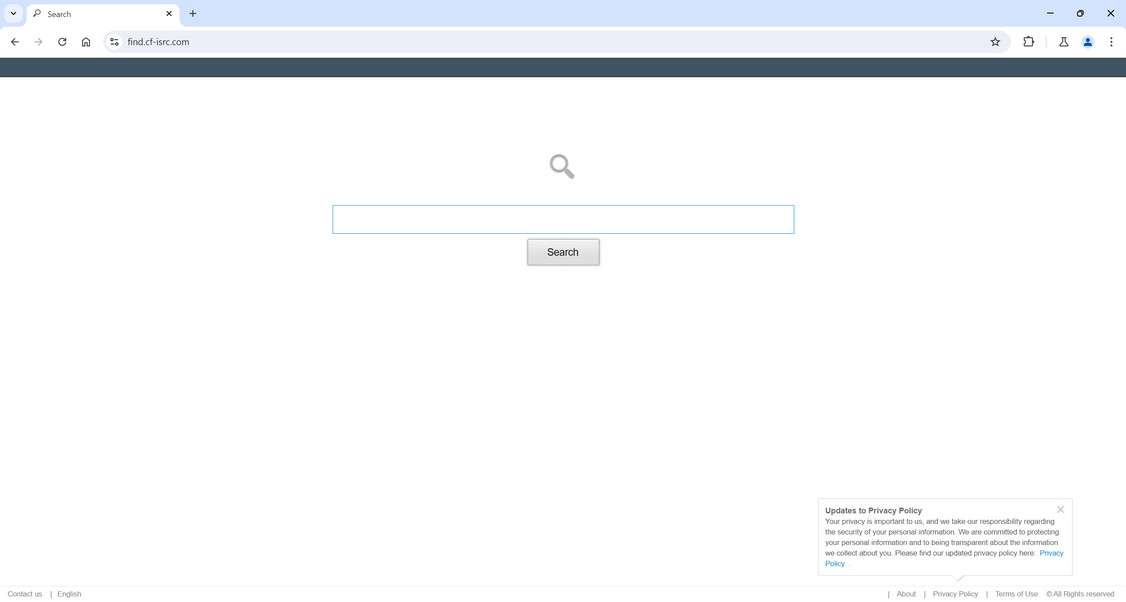
Task: Open the Chrome three-dot menu
Action: coord(1111,42)
